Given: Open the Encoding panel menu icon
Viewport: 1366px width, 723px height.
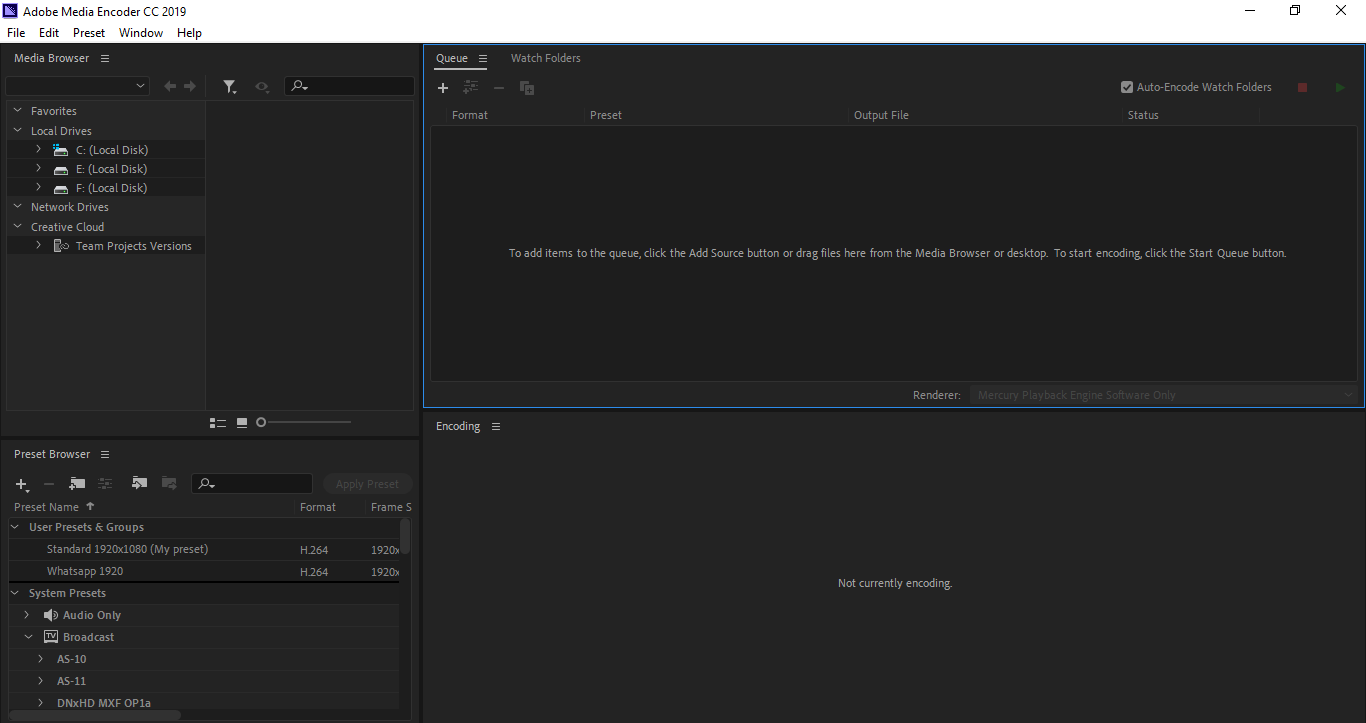Looking at the screenshot, I should coord(496,427).
